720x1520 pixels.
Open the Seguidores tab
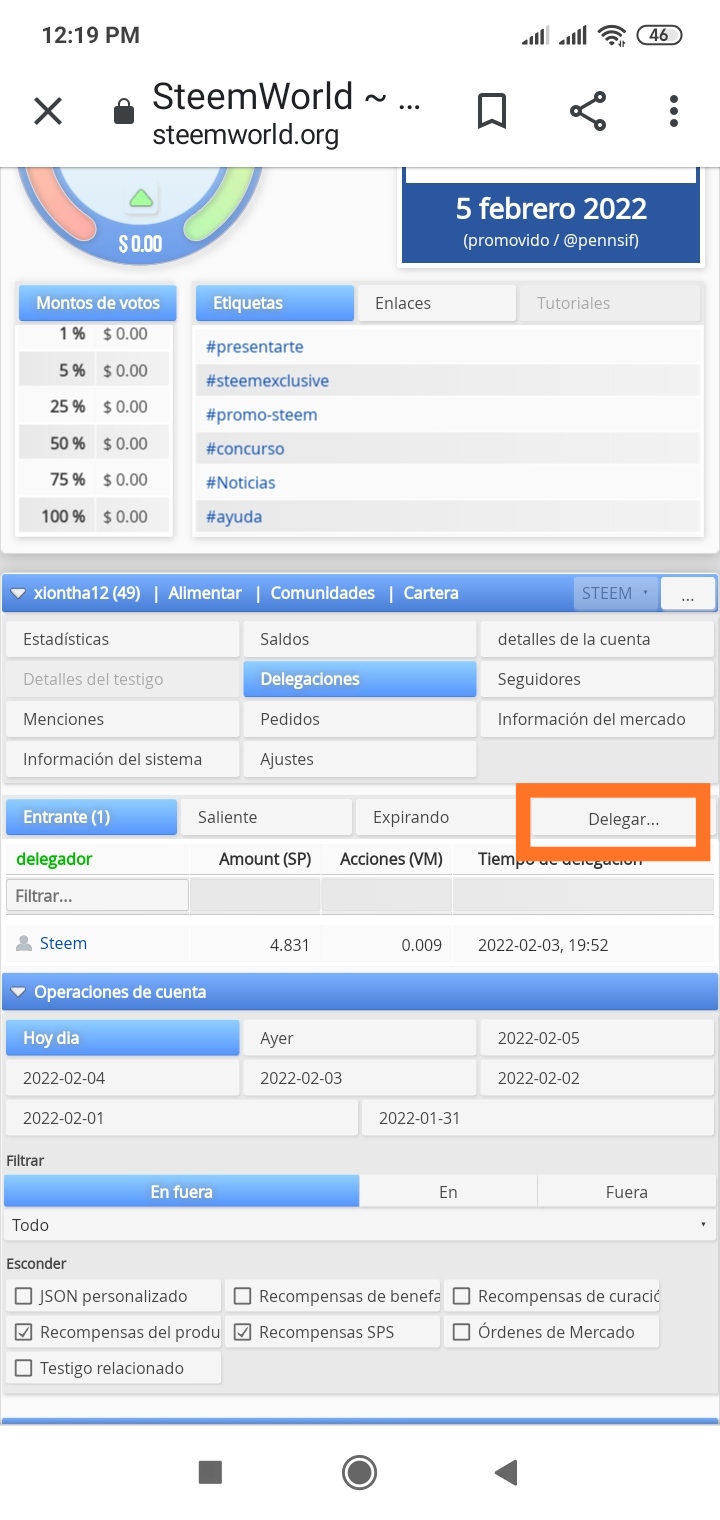[598, 679]
